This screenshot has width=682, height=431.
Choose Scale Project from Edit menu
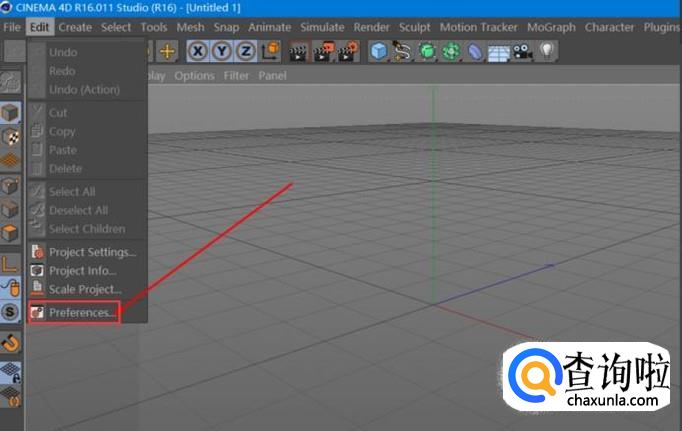coord(87,289)
